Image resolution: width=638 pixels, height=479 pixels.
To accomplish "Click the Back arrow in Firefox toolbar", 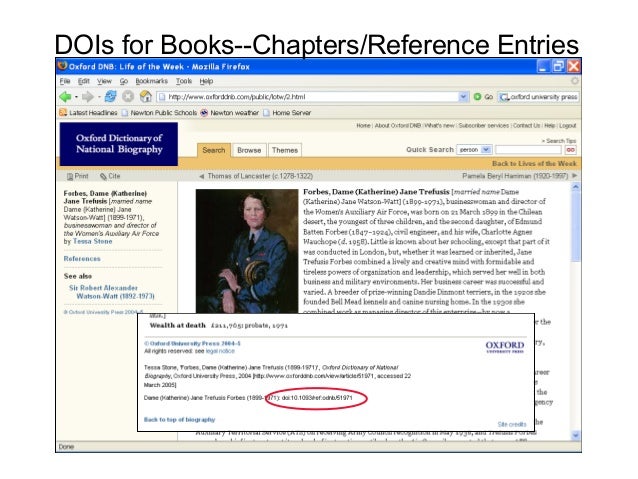I will pos(65,97).
